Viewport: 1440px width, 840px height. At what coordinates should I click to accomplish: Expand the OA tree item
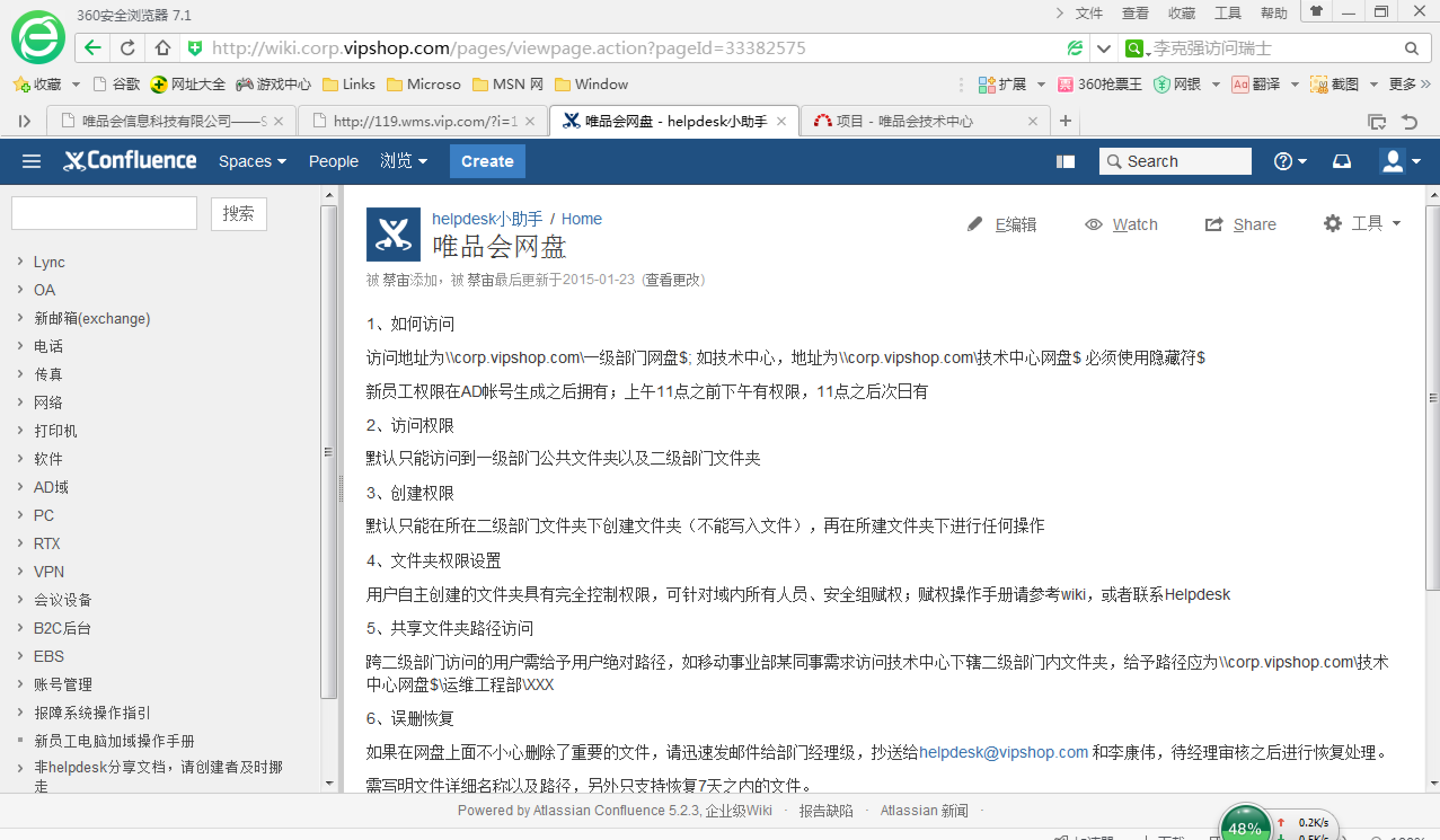[x=20, y=289]
